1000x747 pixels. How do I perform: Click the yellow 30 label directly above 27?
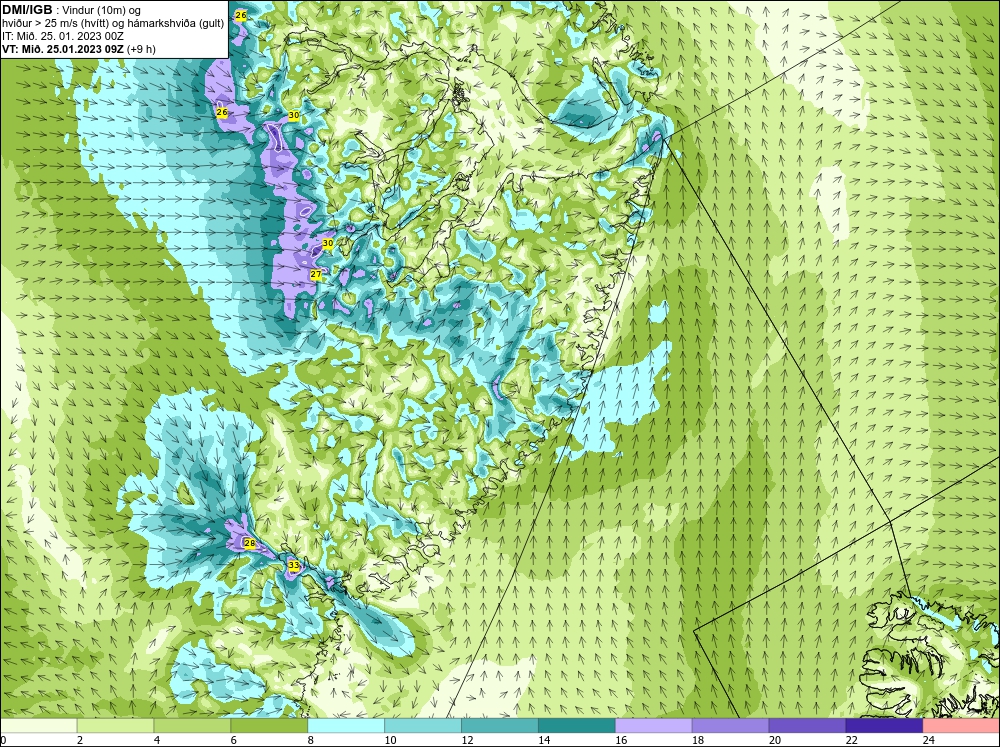click(328, 243)
